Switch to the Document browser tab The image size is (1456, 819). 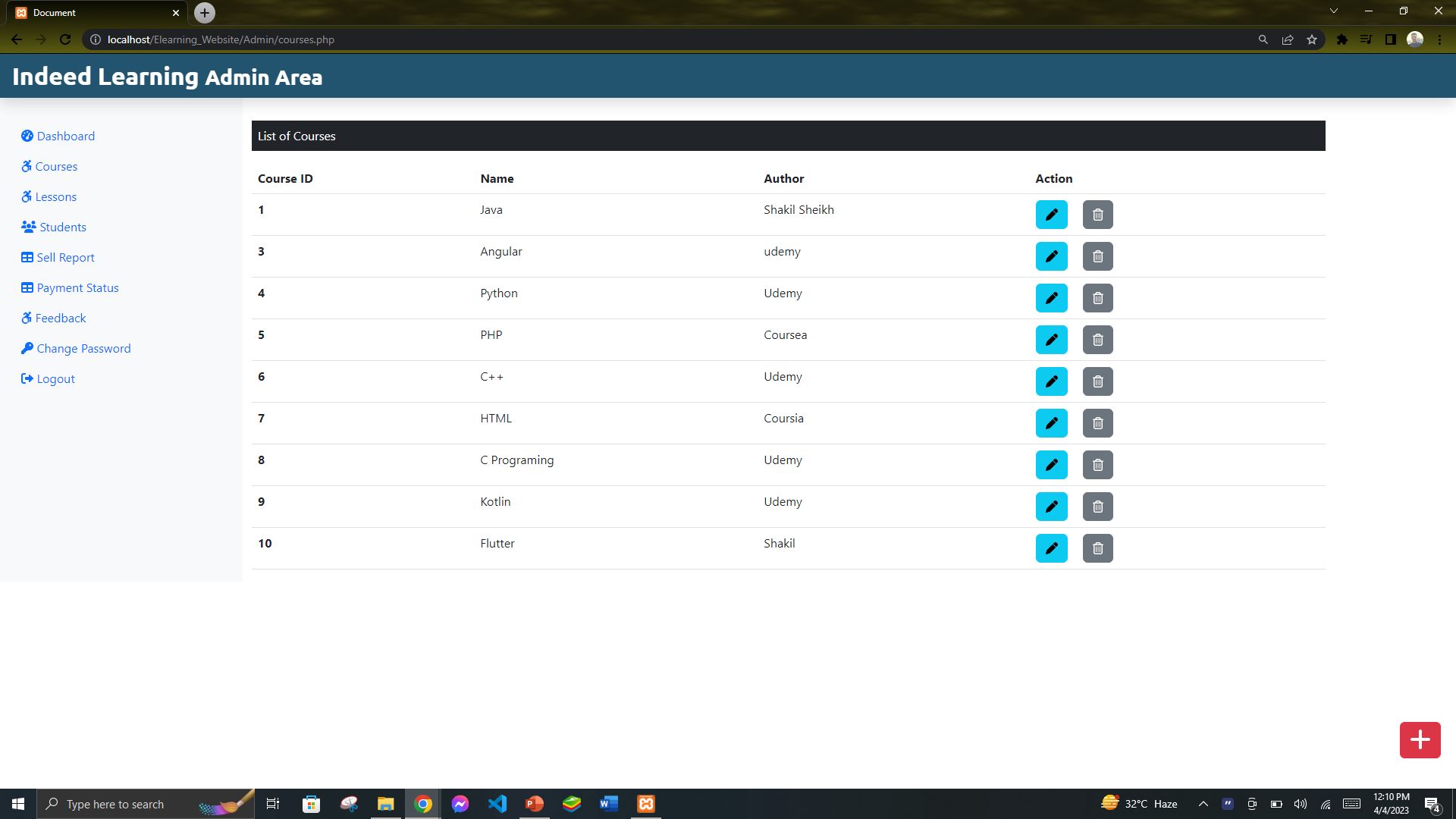pyautogui.click(x=91, y=12)
